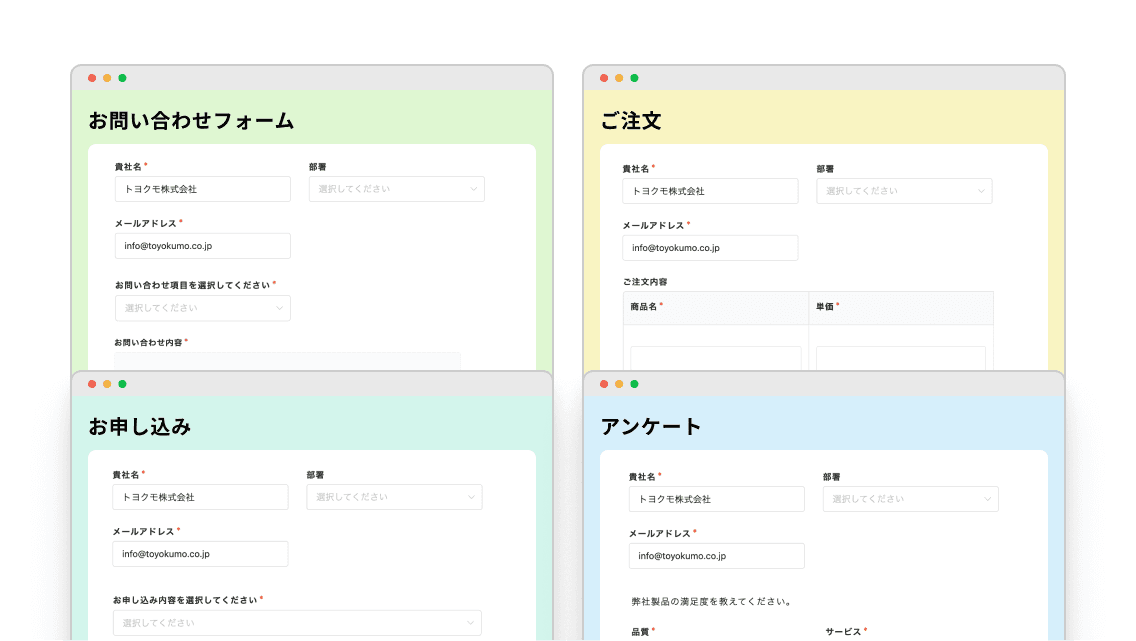
Task: Select the 貴社名 field in ご注文 form
Action: pos(710,191)
